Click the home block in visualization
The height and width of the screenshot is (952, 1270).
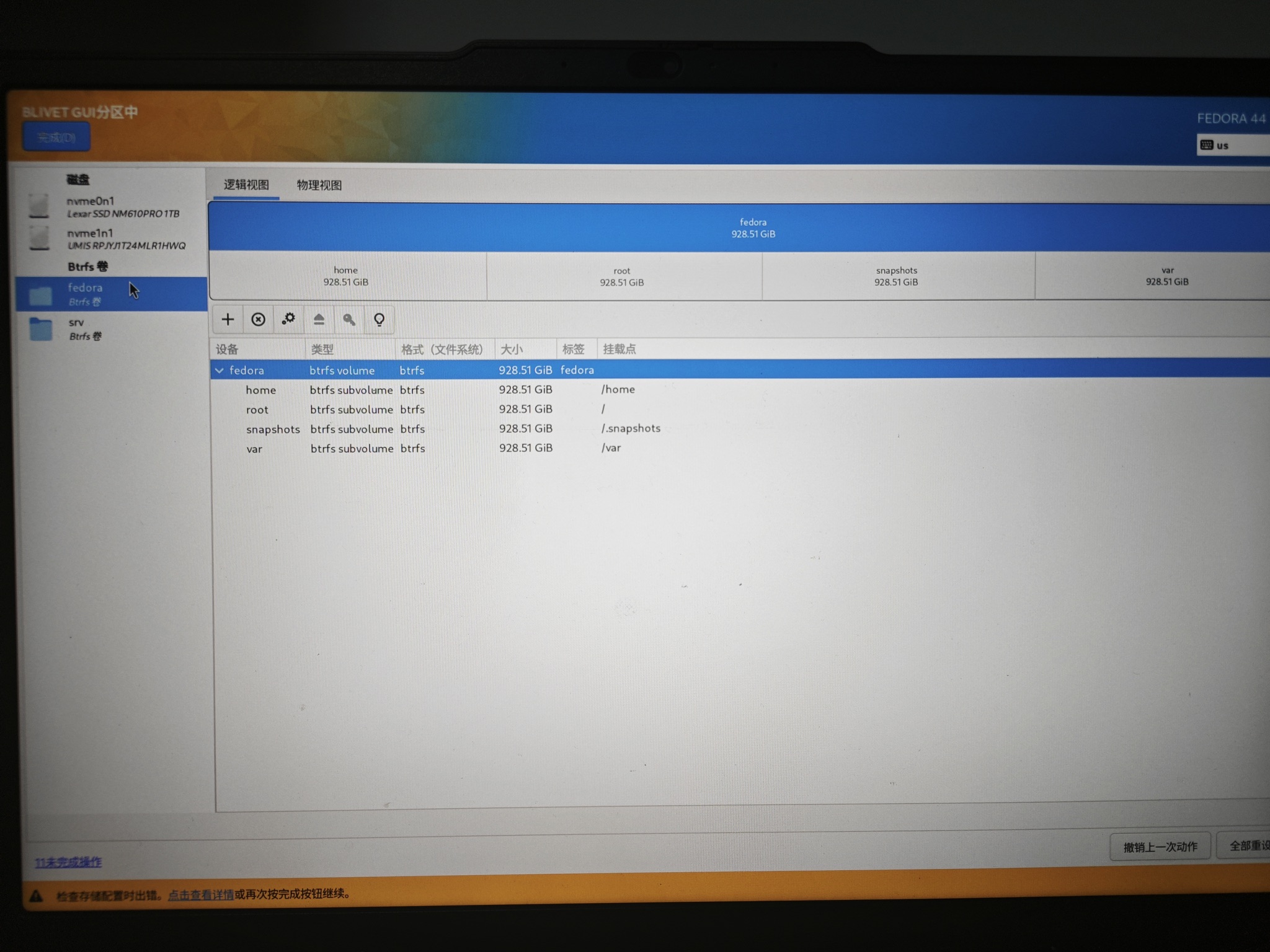[x=348, y=276]
